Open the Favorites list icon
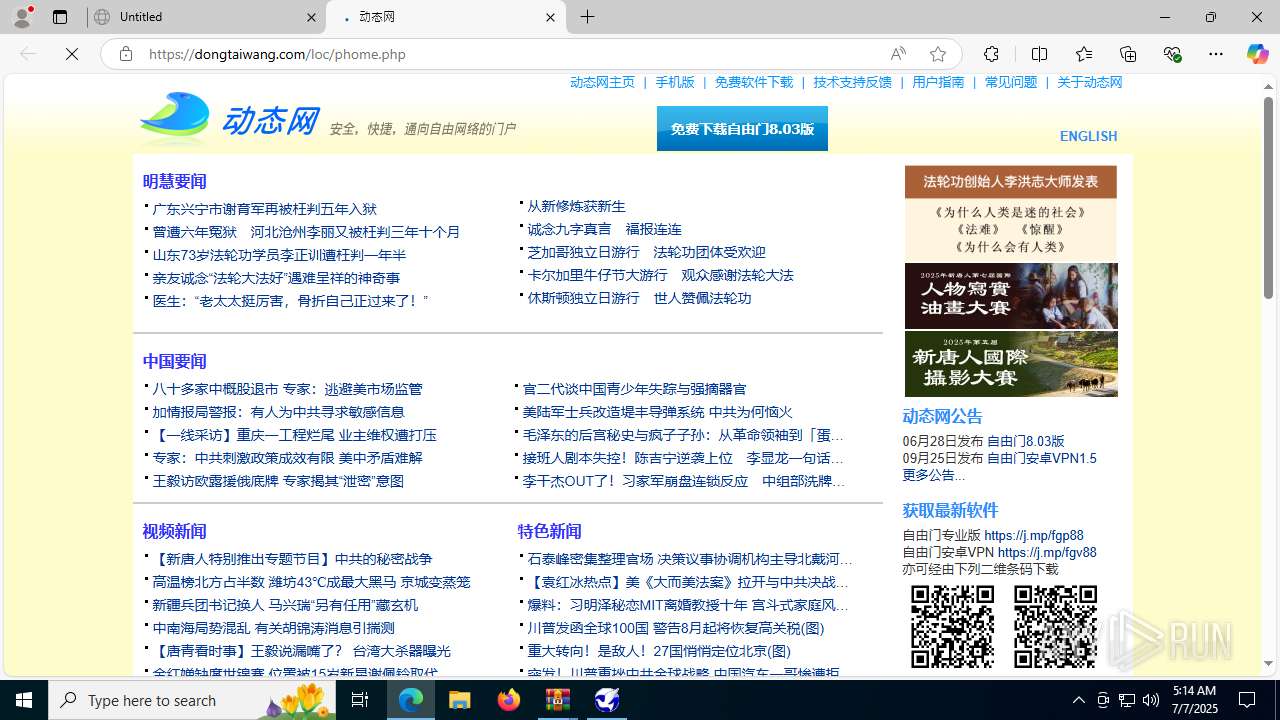 [x=1083, y=54]
